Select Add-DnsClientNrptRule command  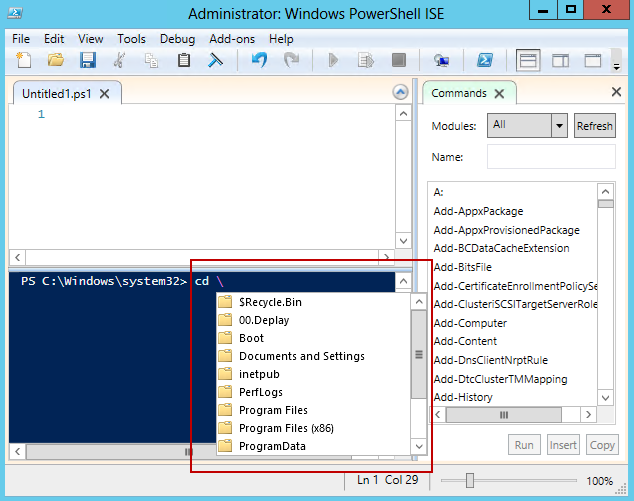pos(491,360)
